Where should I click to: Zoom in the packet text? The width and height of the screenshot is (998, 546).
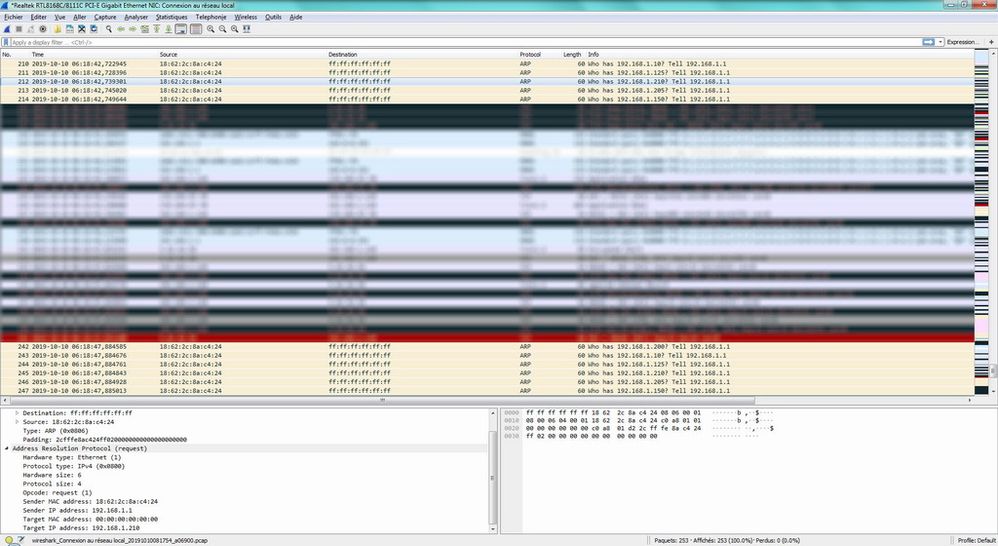(211, 29)
